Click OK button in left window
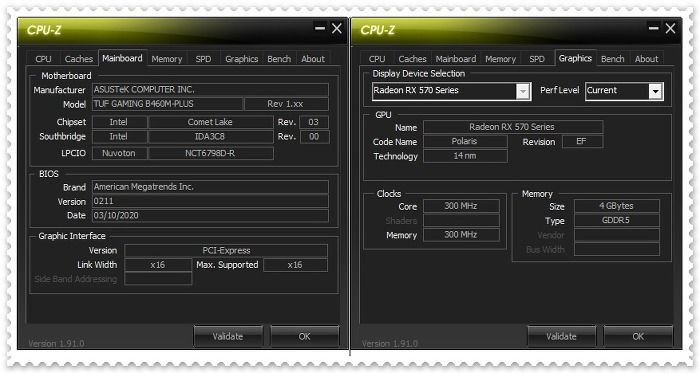700x373 pixels. pos(304,336)
